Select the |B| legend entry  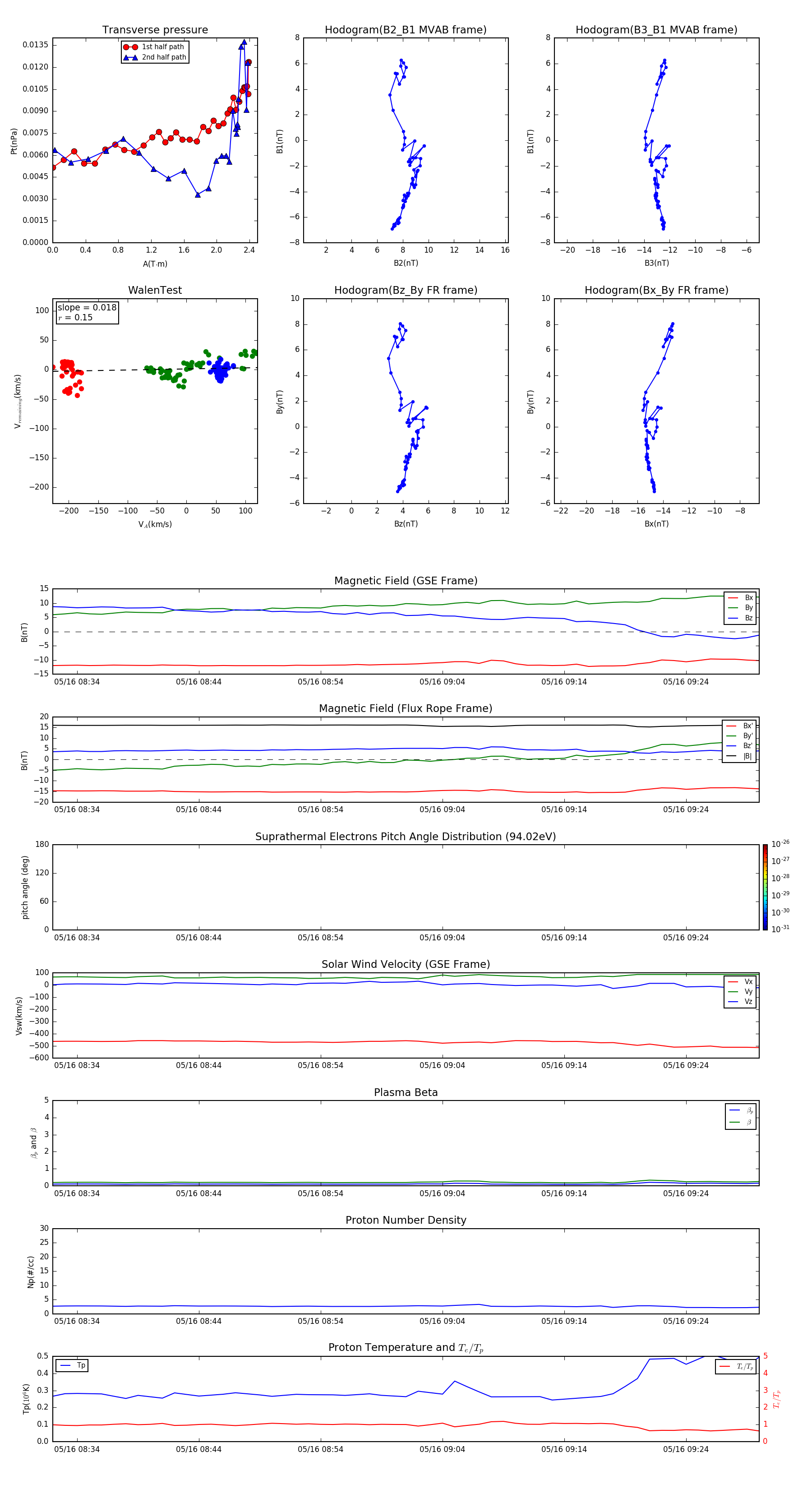(x=739, y=756)
